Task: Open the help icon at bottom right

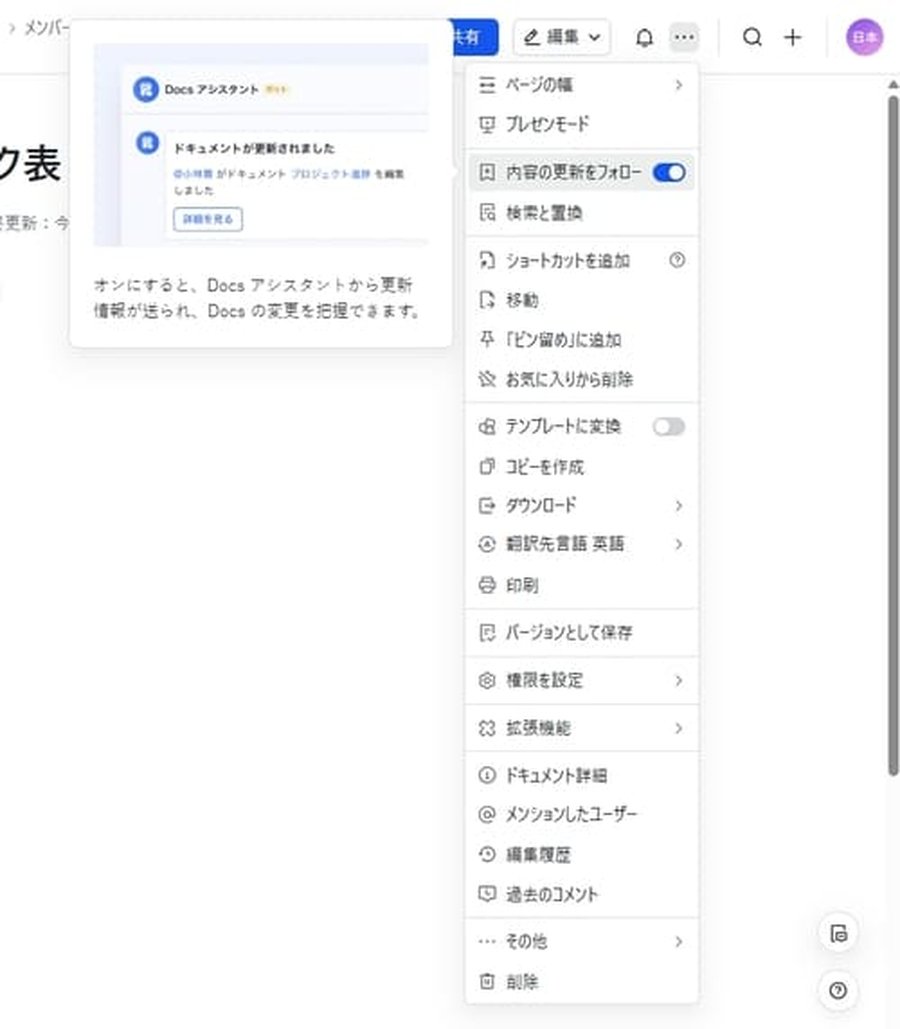Action: point(838,990)
